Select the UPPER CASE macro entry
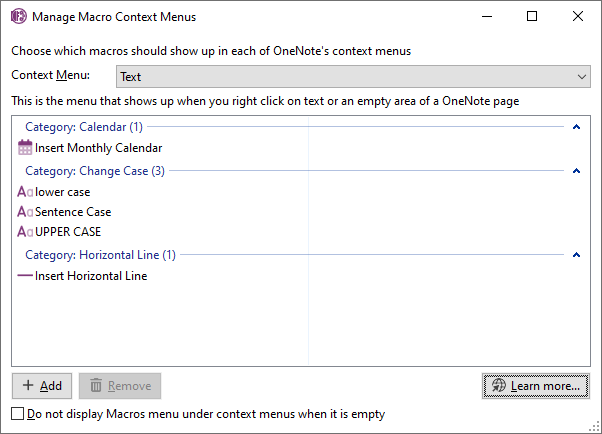This screenshot has height=434, width=602. pyautogui.click(x=68, y=232)
